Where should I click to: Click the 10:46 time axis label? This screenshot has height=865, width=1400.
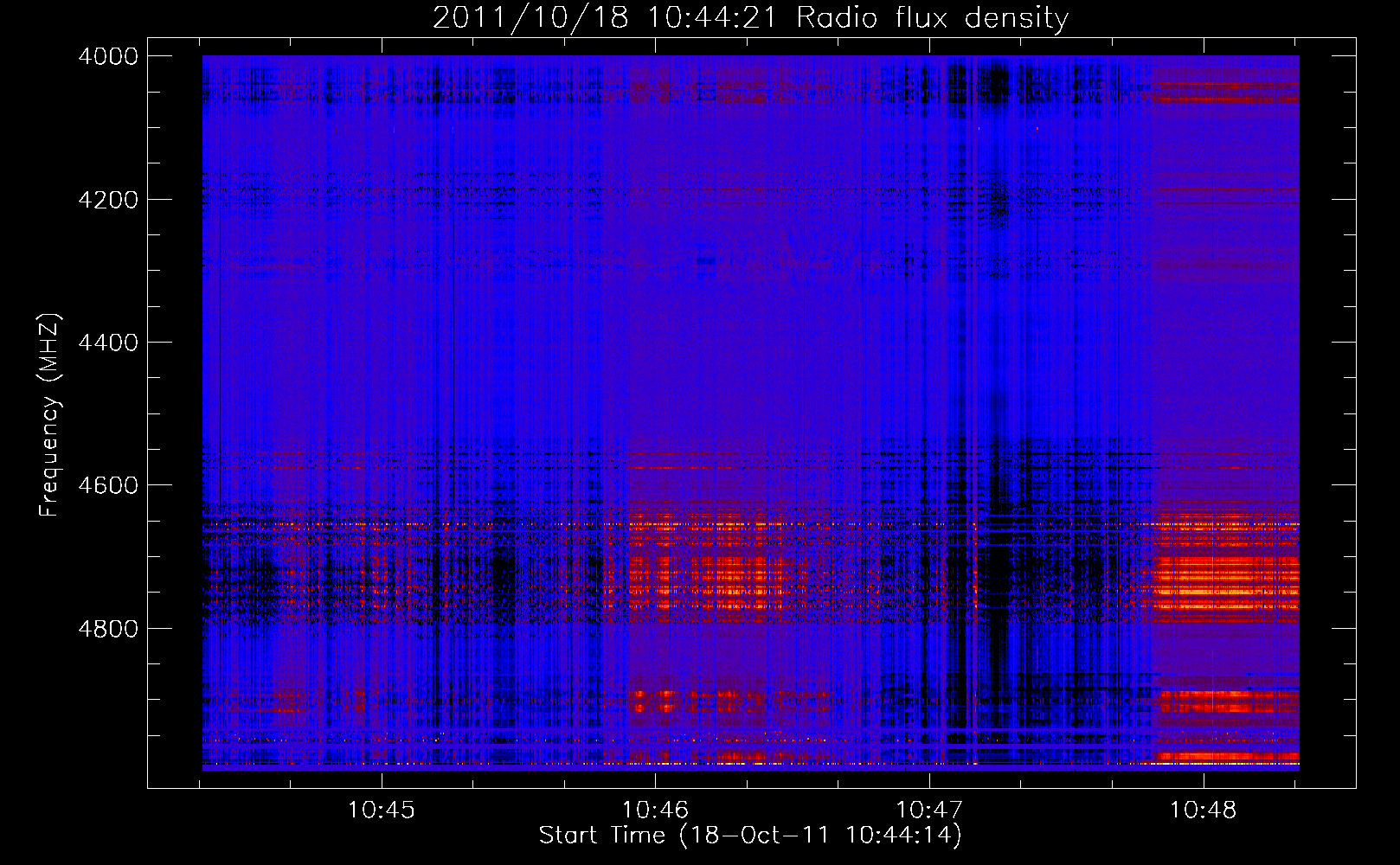coord(655,810)
